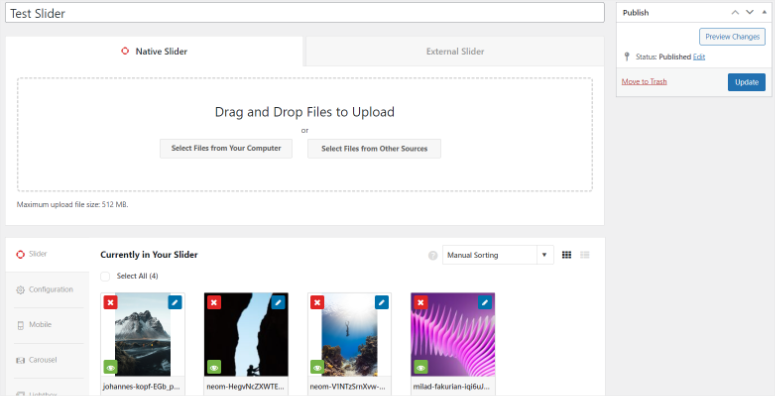Move Publish panel down with arrow
Image resolution: width=775 pixels, height=396 pixels.
(750, 12)
